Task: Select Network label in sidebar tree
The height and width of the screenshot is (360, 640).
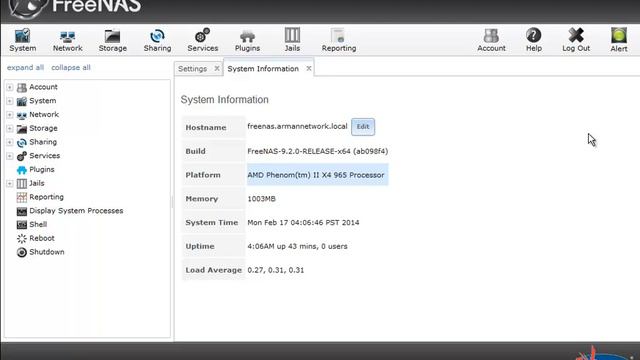Action: (x=44, y=114)
